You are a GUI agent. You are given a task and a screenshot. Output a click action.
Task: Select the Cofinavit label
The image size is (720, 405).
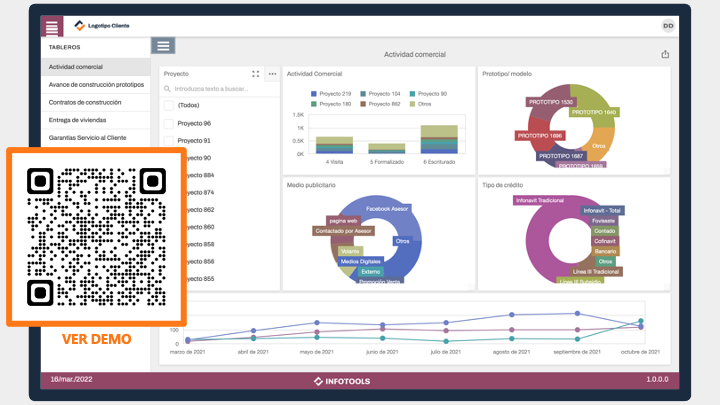coord(605,241)
